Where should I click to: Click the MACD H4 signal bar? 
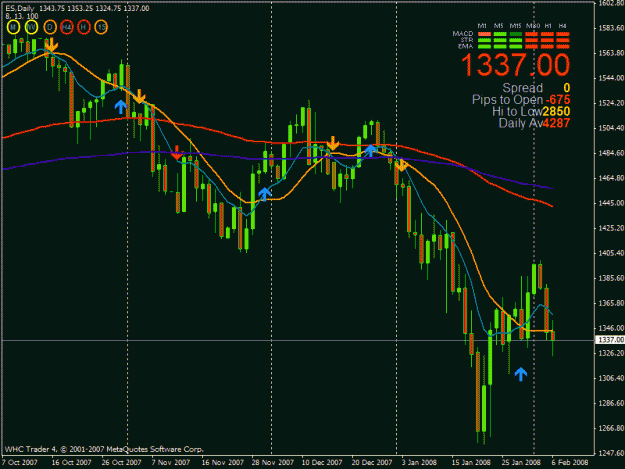click(x=562, y=34)
